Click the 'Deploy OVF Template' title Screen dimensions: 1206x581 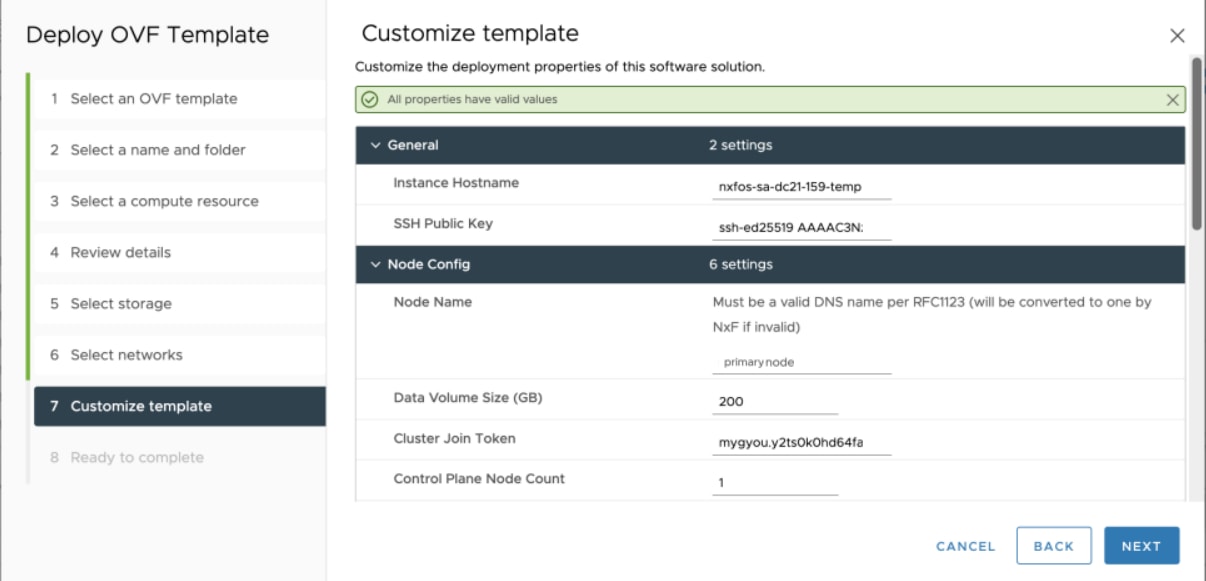point(147,35)
